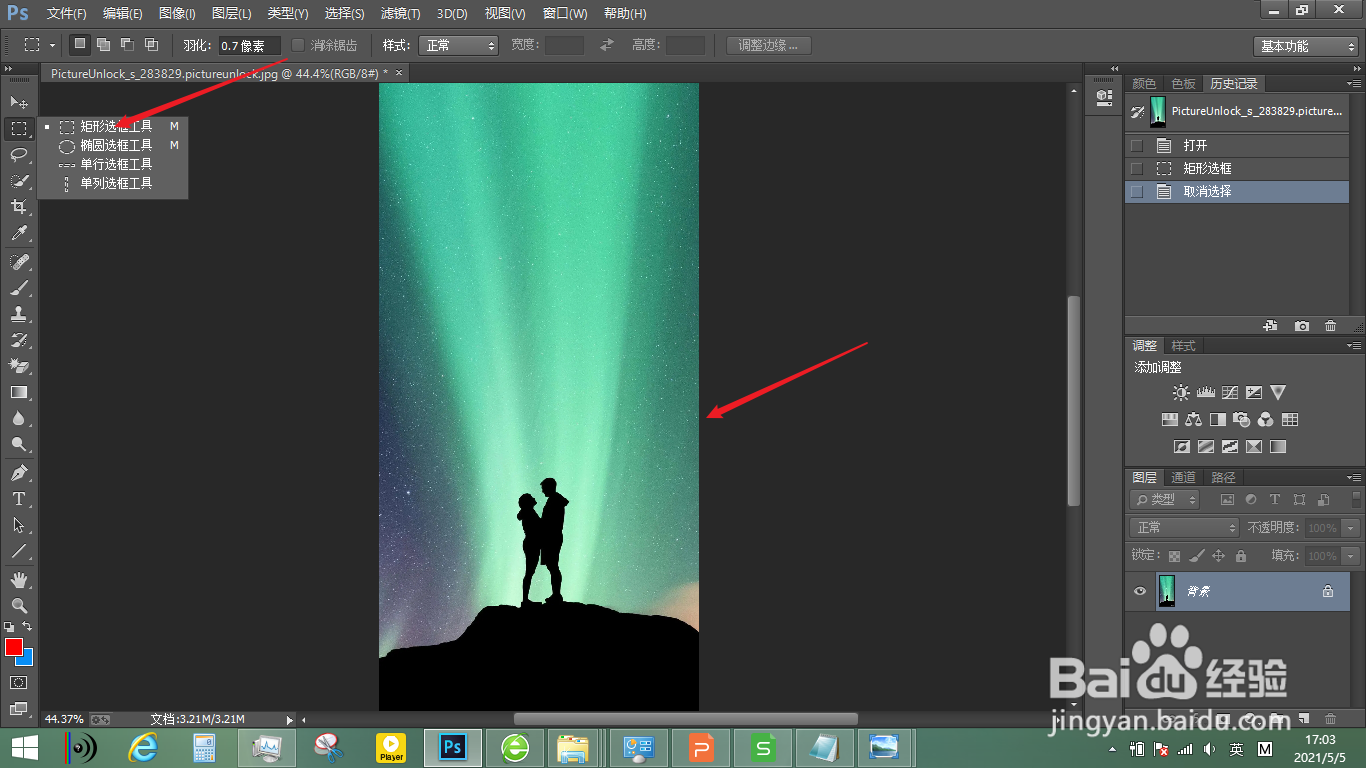
Task: Select the Move tool
Action: coord(19,102)
